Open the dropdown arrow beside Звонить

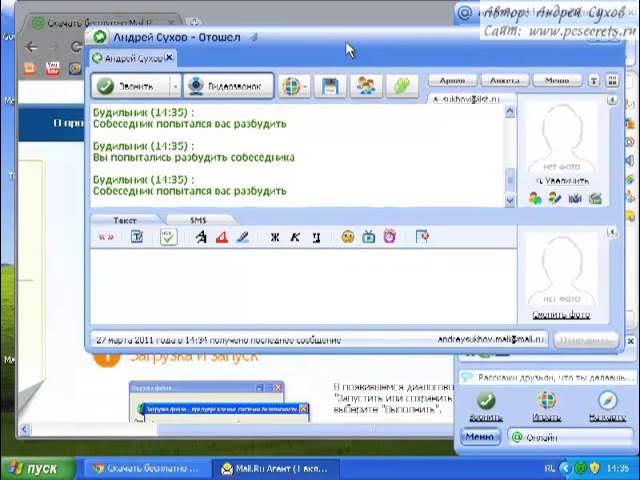[176, 86]
